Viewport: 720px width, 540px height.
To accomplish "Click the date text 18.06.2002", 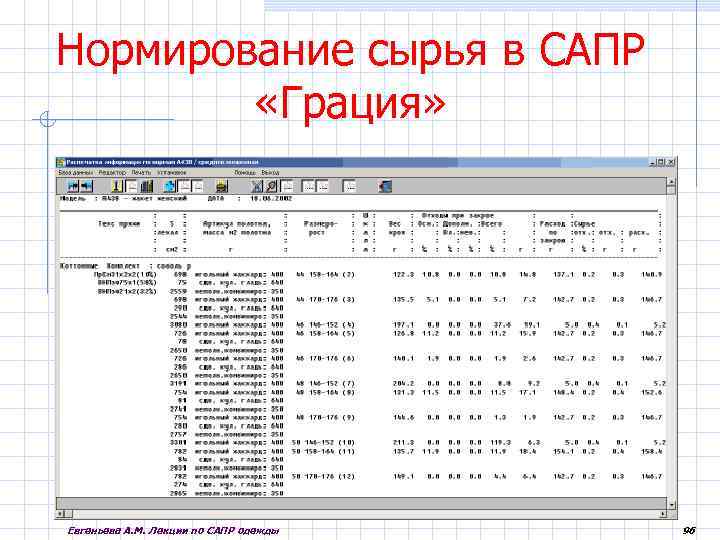I will coord(271,199).
